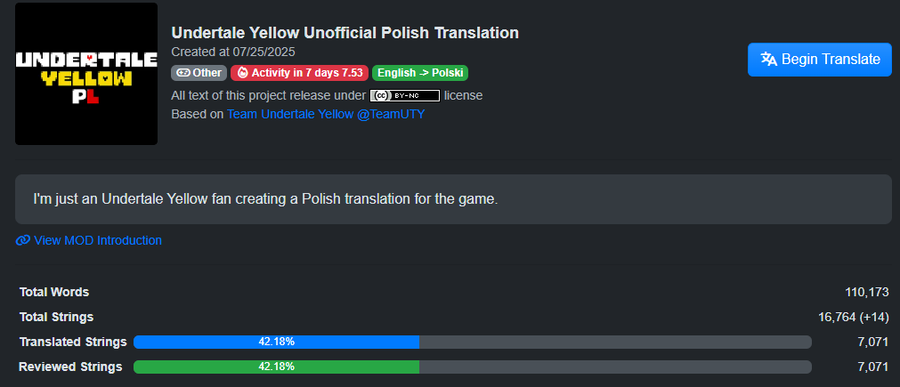Click the Other category badge
The height and width of the screenshot is (387, 900).
tap(199, 73)
